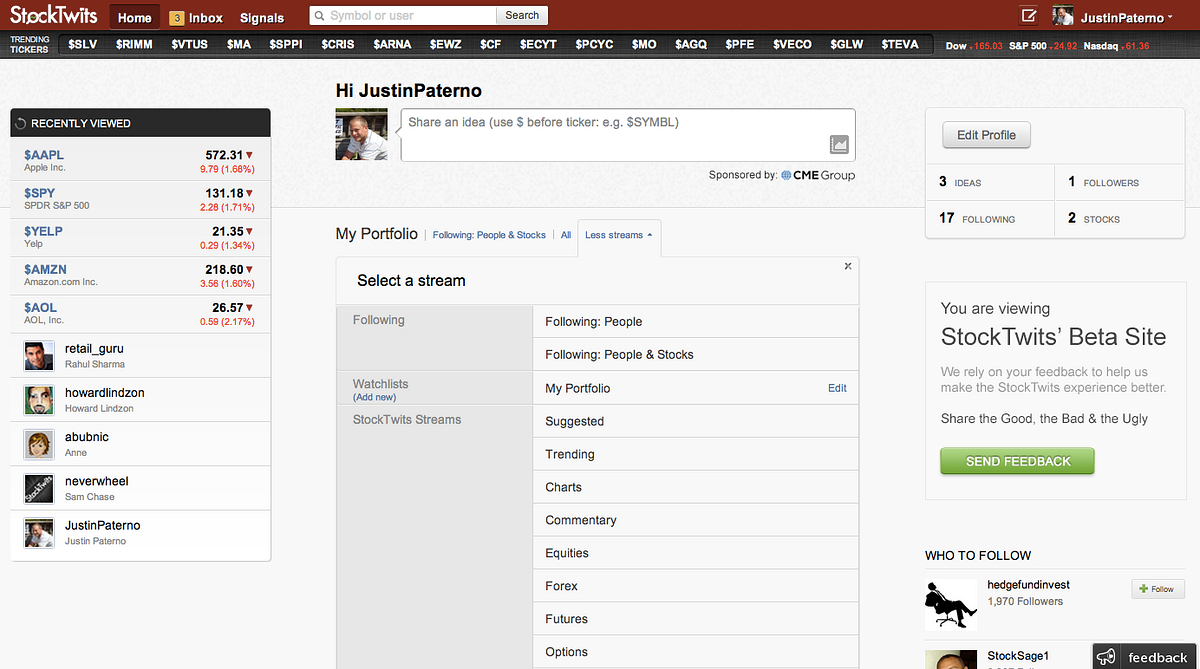Close the Select a stream panel

tap(848, 266)
